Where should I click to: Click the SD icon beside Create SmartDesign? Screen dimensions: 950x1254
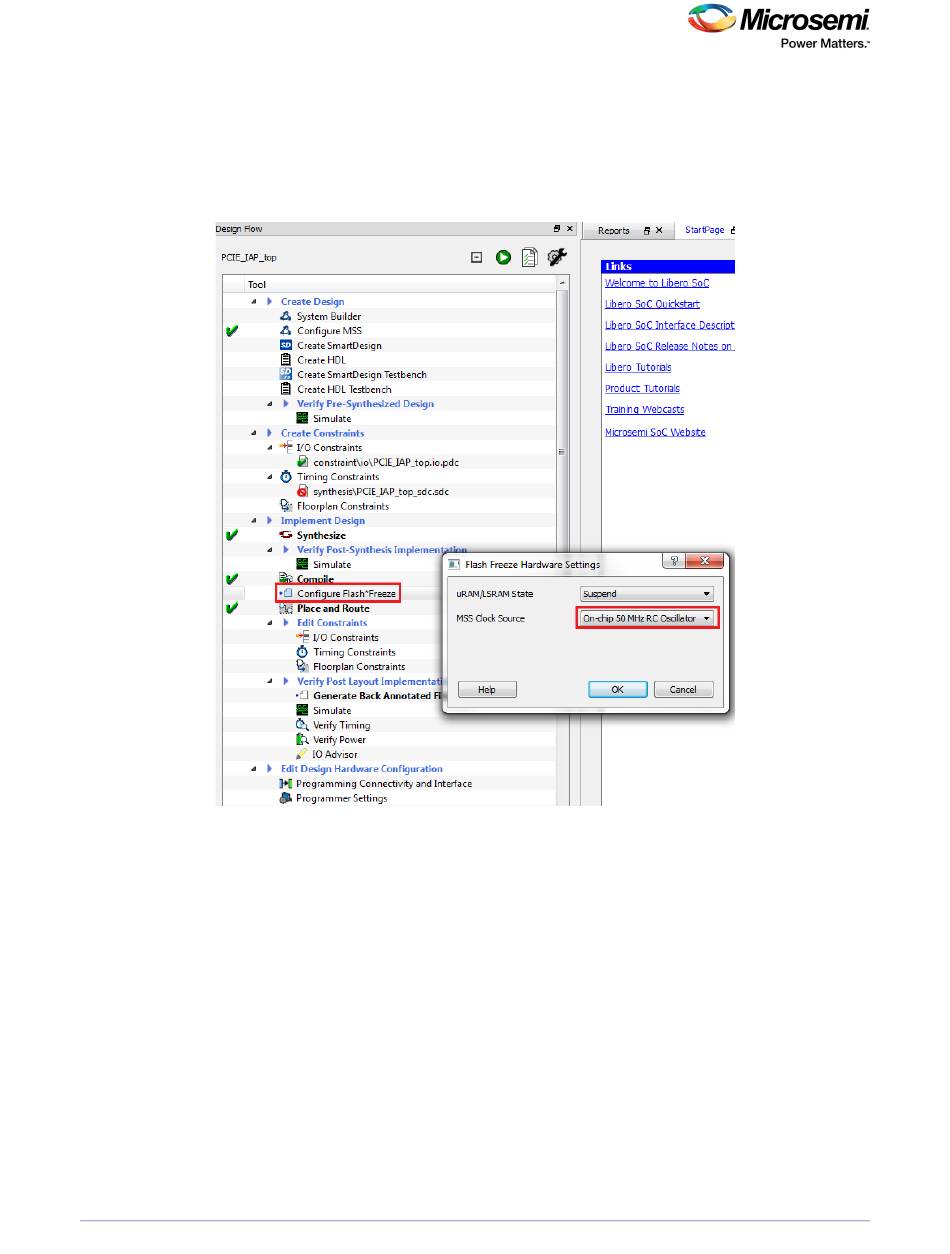click(286, 345)
